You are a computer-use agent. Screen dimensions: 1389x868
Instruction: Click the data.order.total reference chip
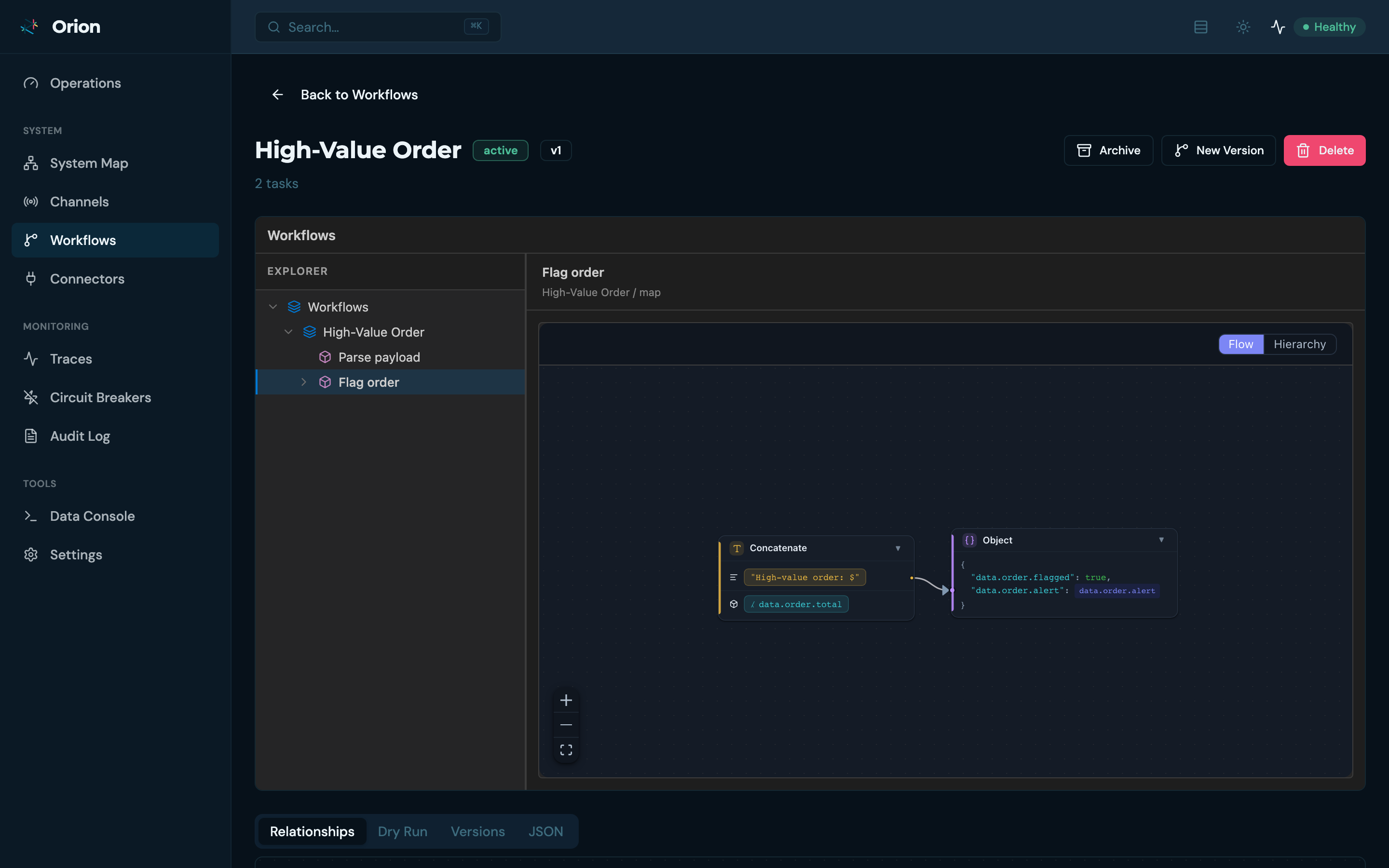coord(796,604)
